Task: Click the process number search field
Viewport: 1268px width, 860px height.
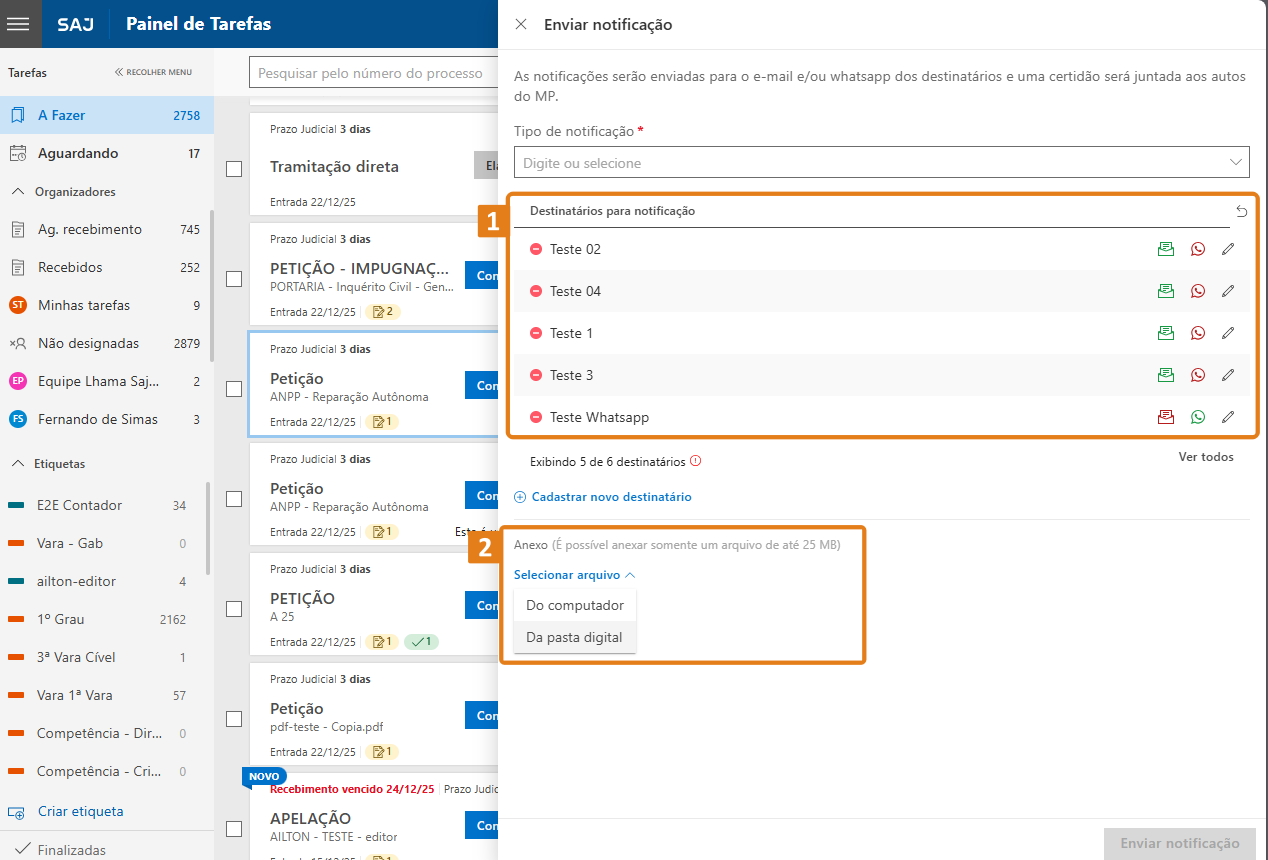Action: (372, 73)
